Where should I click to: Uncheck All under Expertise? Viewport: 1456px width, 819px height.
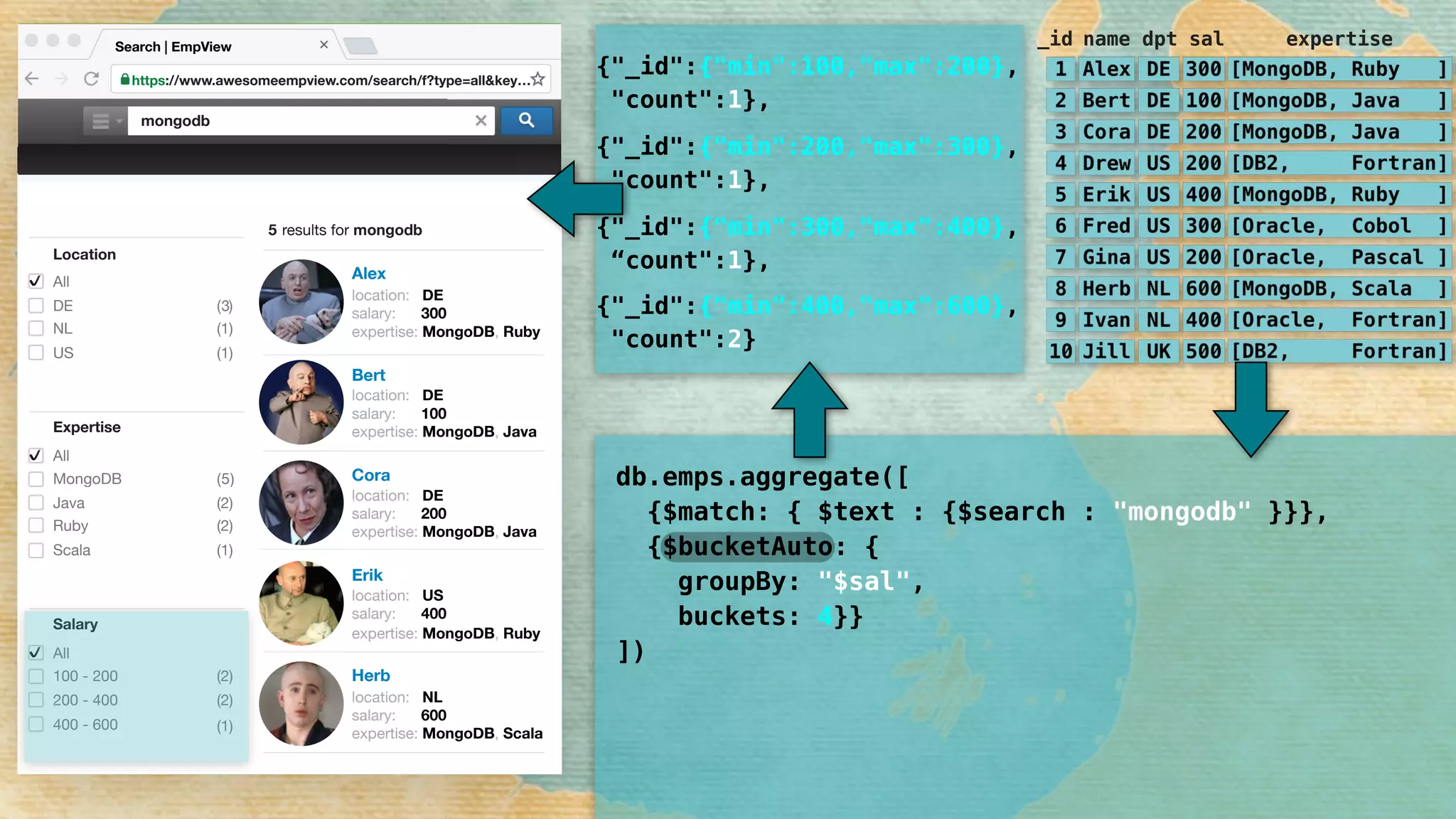click(36, 455)
